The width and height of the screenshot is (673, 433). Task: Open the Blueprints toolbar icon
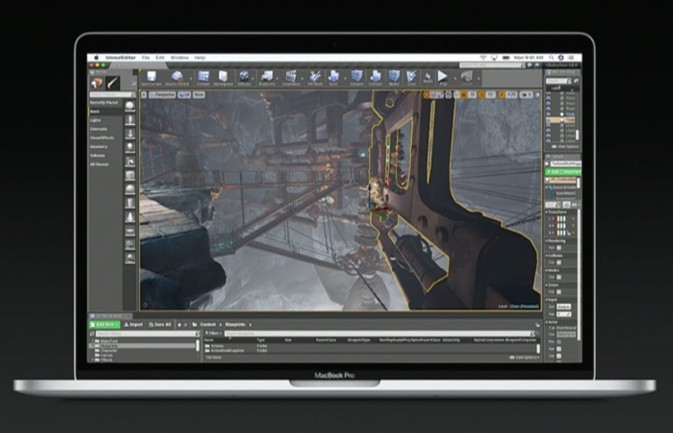[267, 78]
